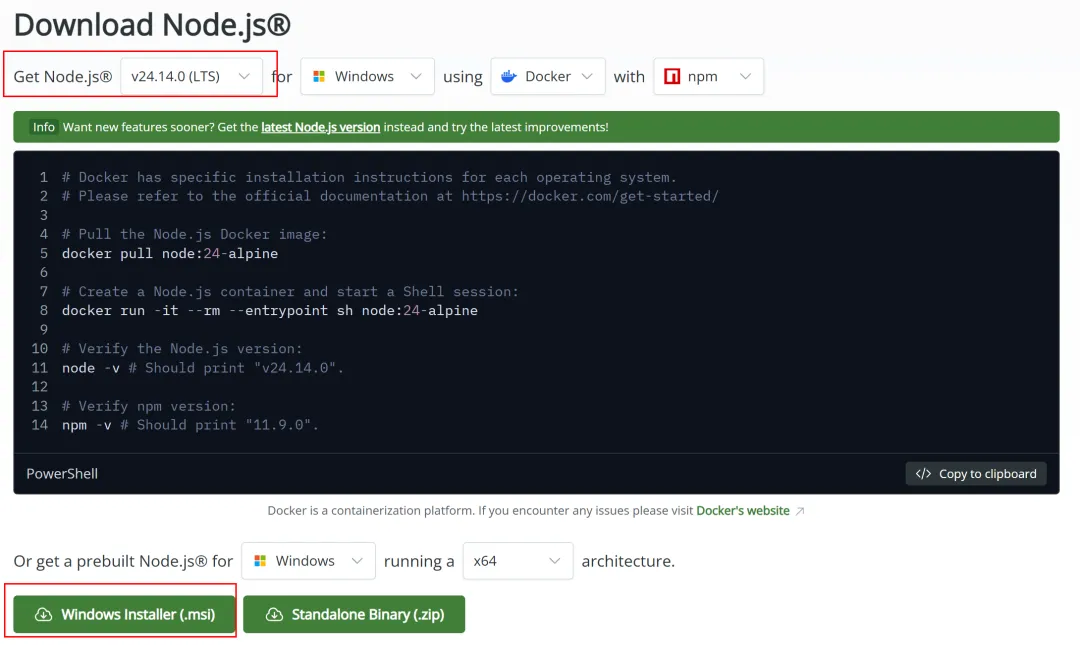
Task: Click the red npm logo icon
Action: [672, 76]
